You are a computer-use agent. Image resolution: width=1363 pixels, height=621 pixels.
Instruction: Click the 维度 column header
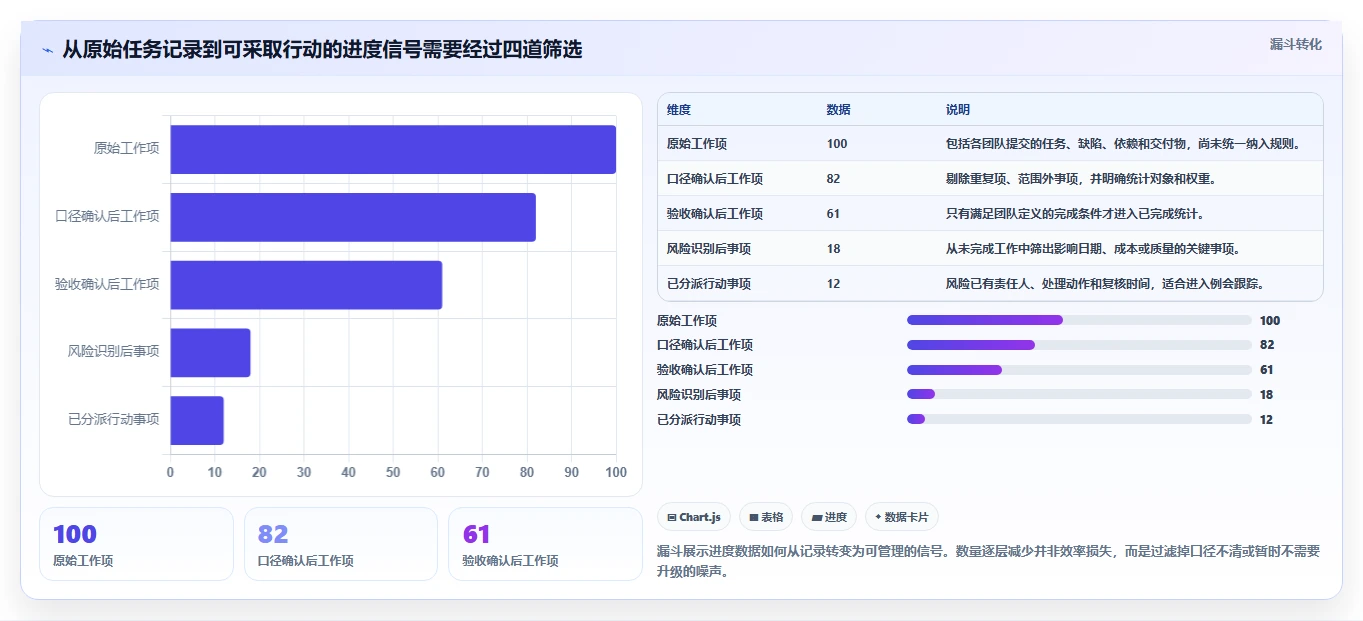[679, 110]
